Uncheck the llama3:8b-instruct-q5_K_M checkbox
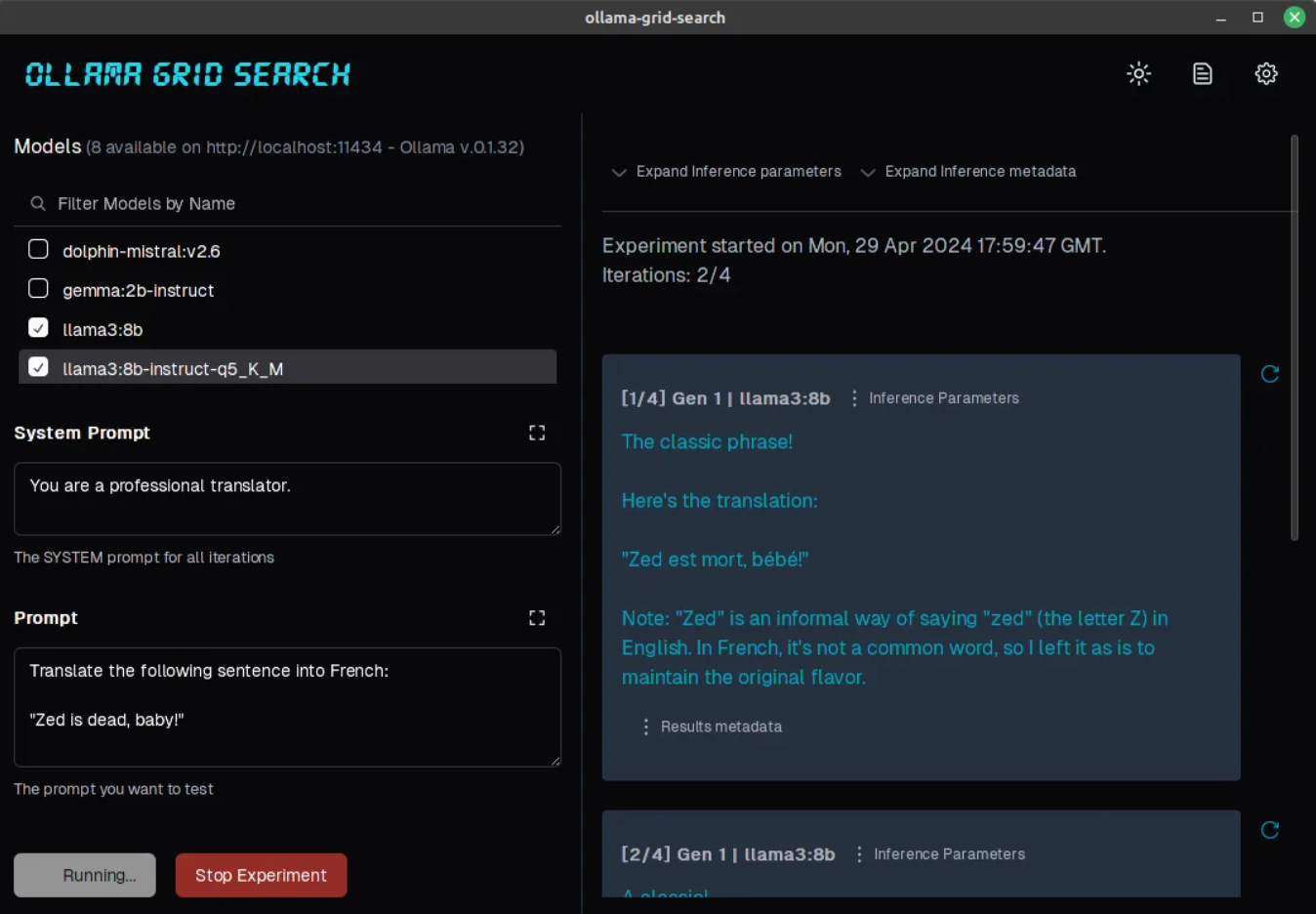This screenshot has height=914, width=1316. coord(38,366)
